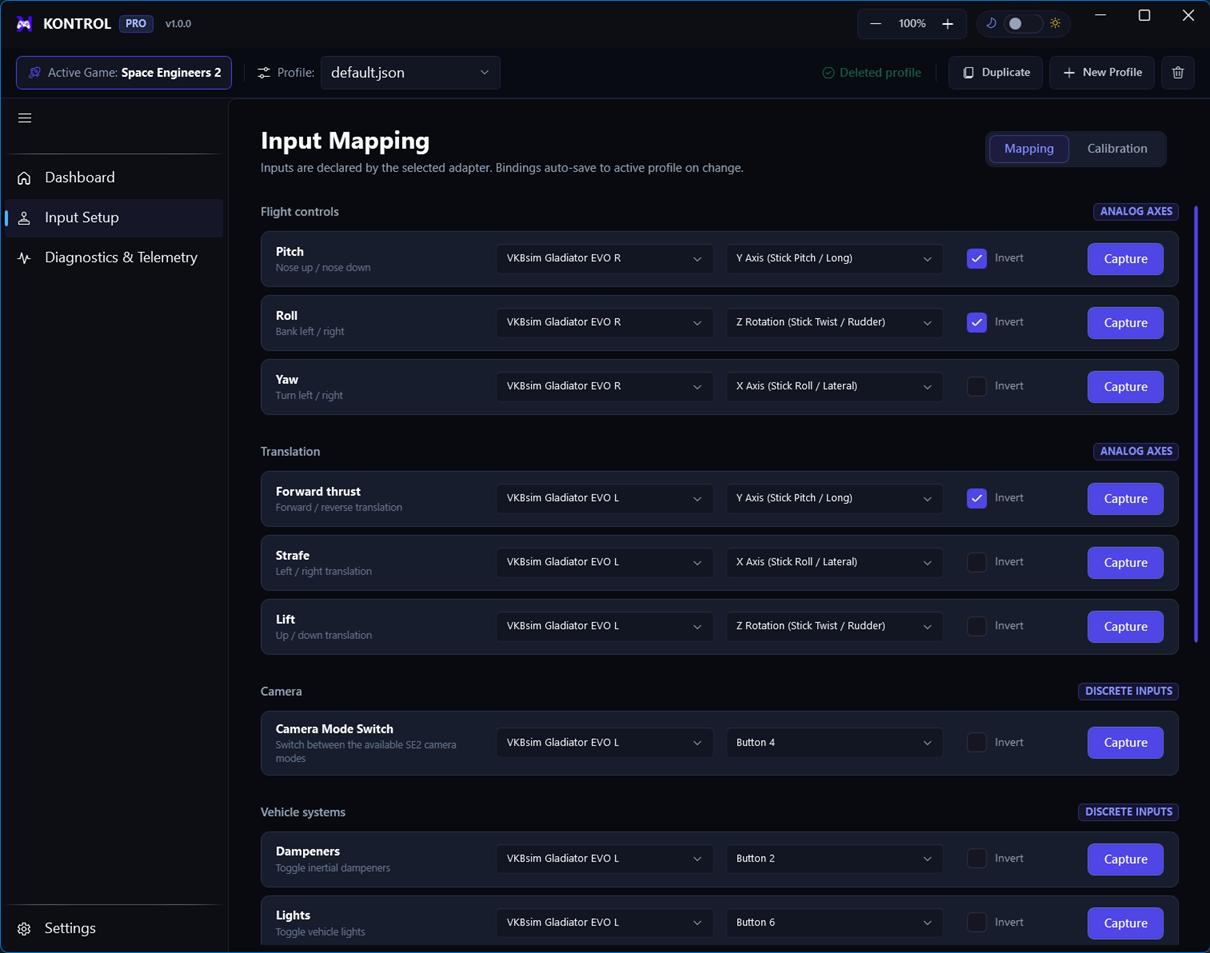The width and height of the screenshot is (1210, 953).
Task: Click the hamburger sidebar collapse icon
Action: point(25,118)
